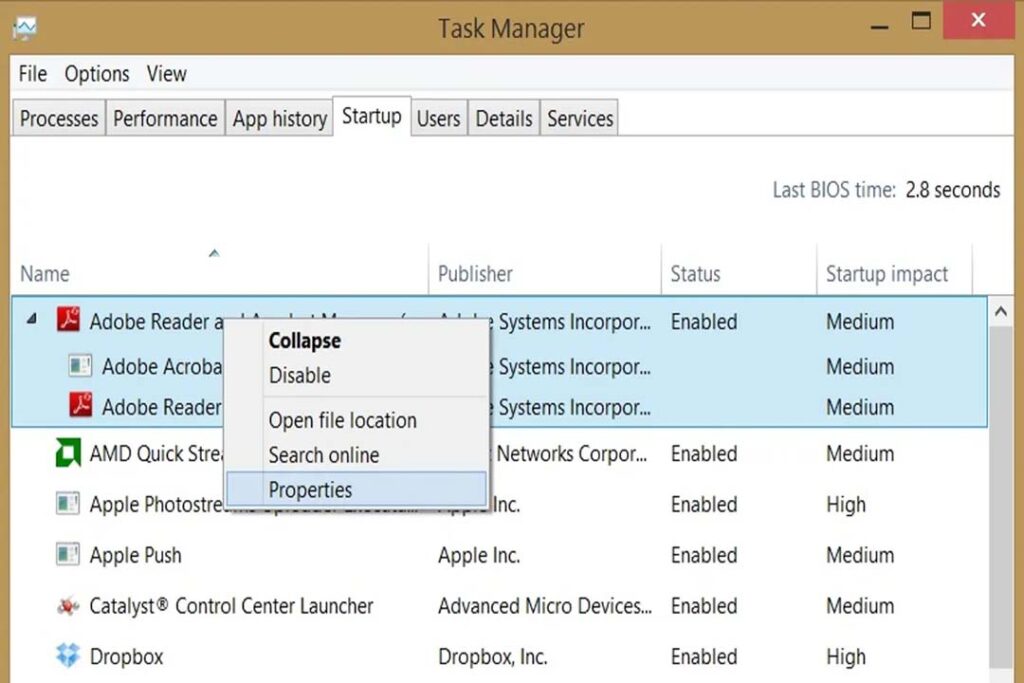Screen dimensions: 1024x683
Task: Select the Startup tab
Action: point(372,116)
